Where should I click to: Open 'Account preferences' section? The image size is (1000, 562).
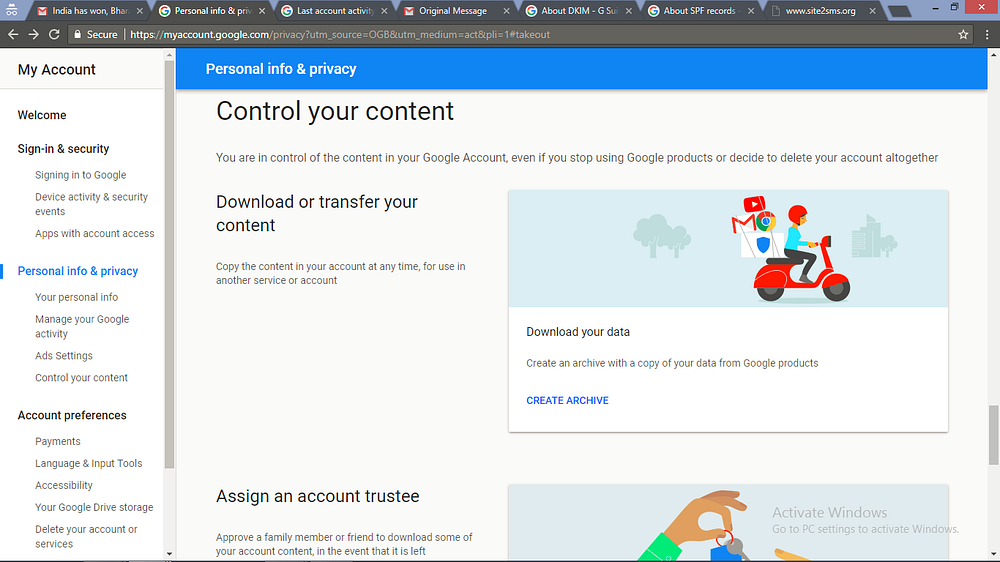72,415
